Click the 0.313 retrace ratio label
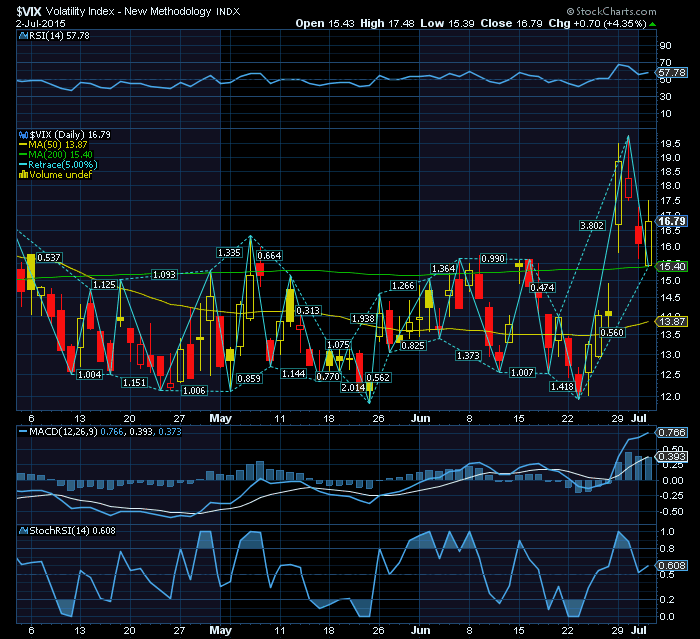Viewport: 700px width, 639px height. pyautogui.click(x=308, y=311)
